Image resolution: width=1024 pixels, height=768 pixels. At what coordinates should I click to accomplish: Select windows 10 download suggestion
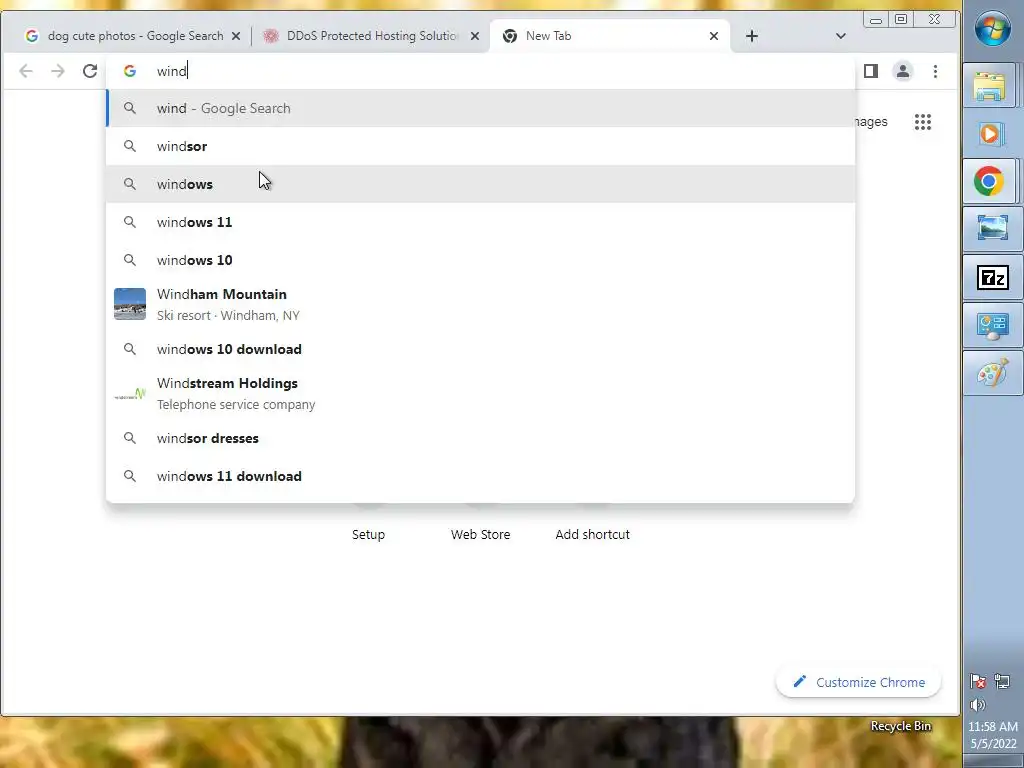click(x=480, y=349)
